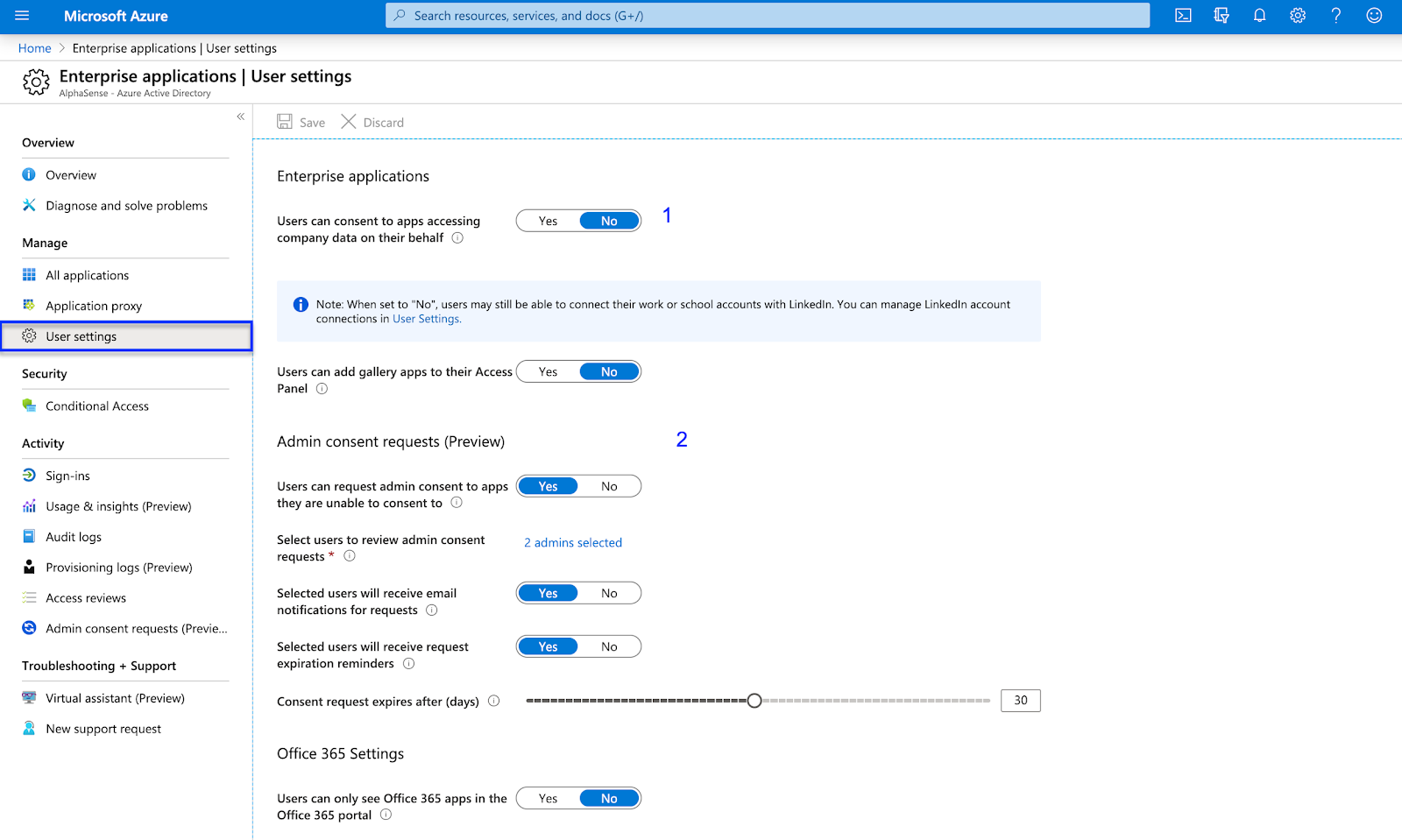Click the Home breadcrumb link
This screenshot has height=840, width=1402.
point(34,48)
